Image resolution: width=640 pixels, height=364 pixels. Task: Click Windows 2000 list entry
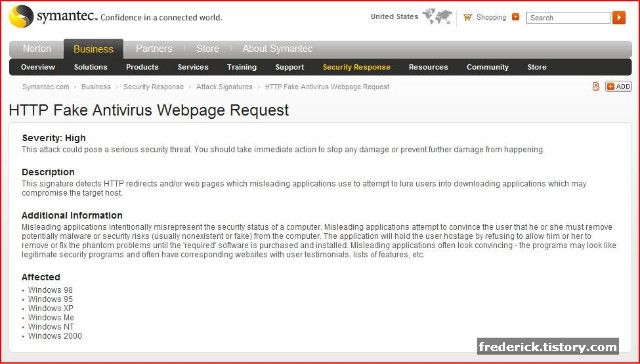tap(55, 336)
